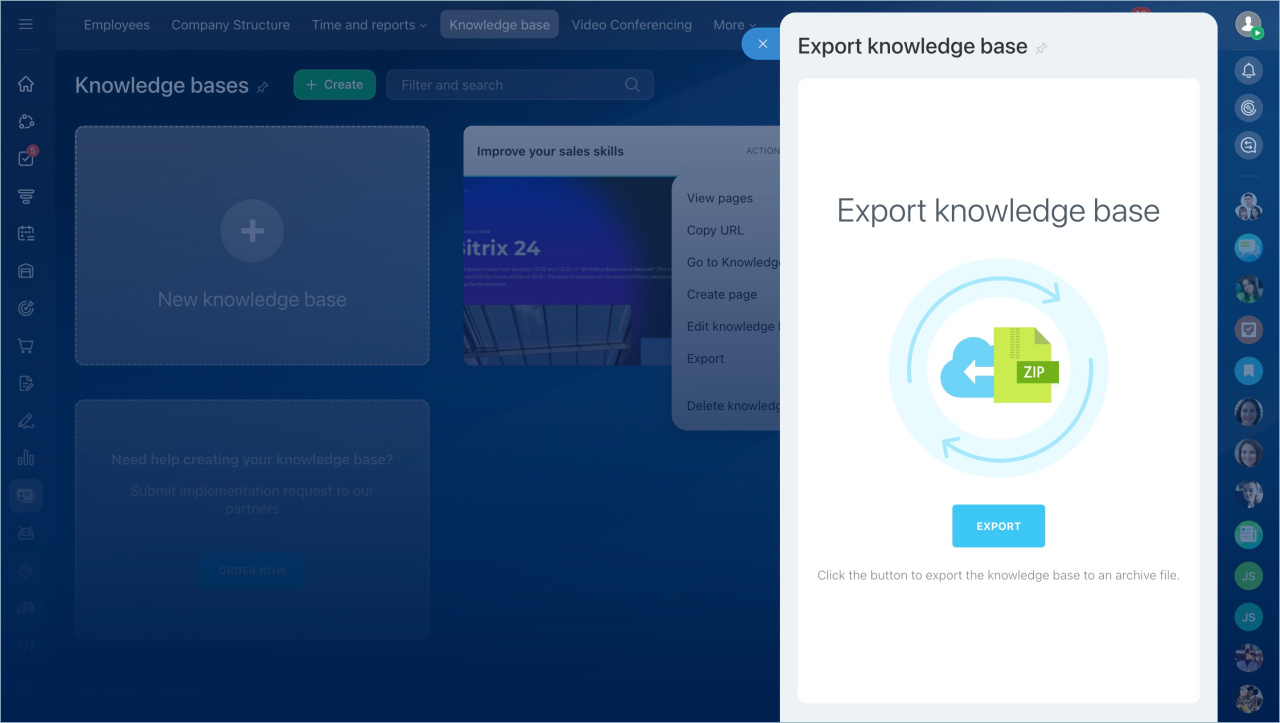Open the hamburger main menu
This screenshot has width=1280, height=723.
(26, 24)
